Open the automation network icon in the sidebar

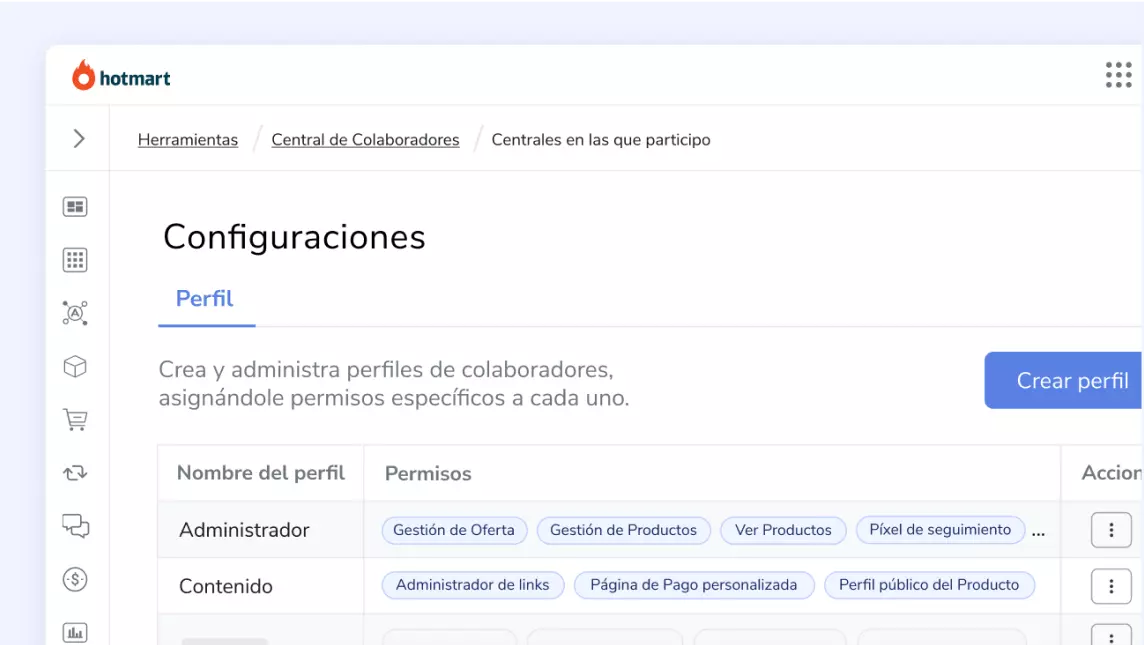77,313
